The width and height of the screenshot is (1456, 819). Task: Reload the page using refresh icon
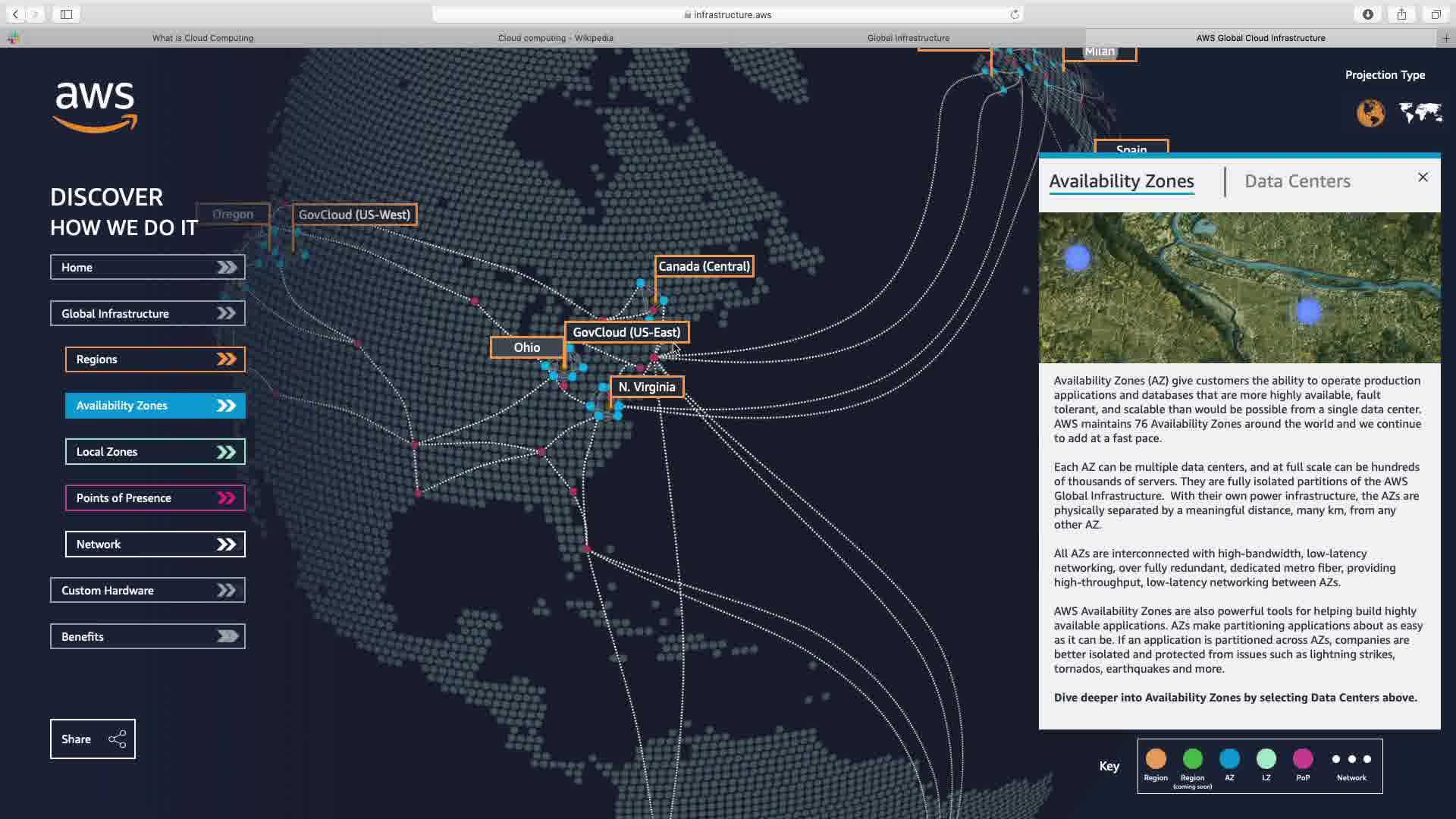[1015, 14]
